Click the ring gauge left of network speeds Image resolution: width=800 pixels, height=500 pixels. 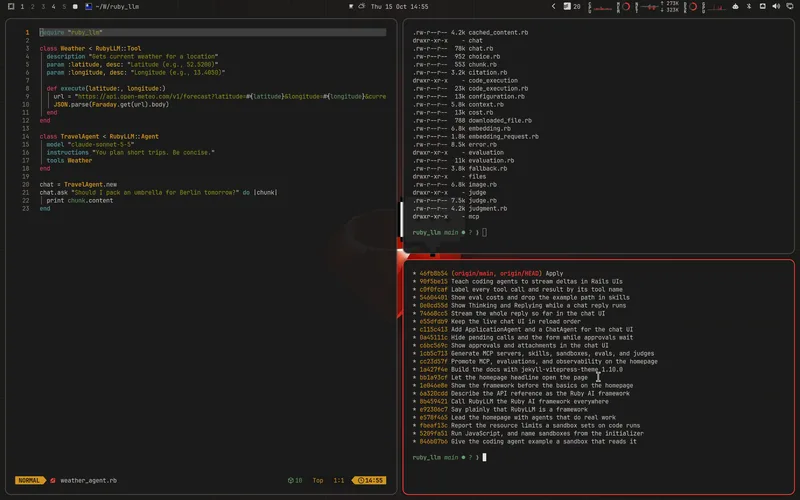(x=627, y=7)
